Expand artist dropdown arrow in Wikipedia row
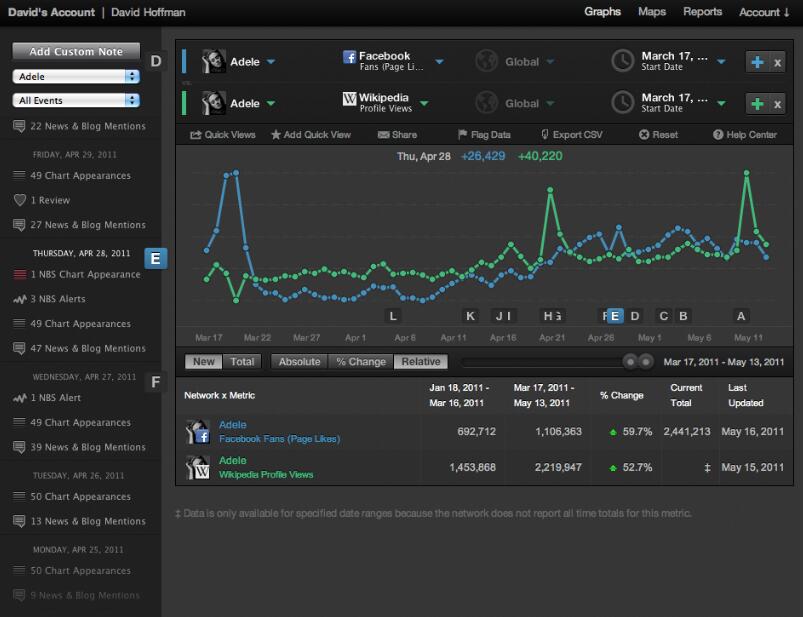Image resolution: width=803 pixels, height=617 pixels. (271, 103)
